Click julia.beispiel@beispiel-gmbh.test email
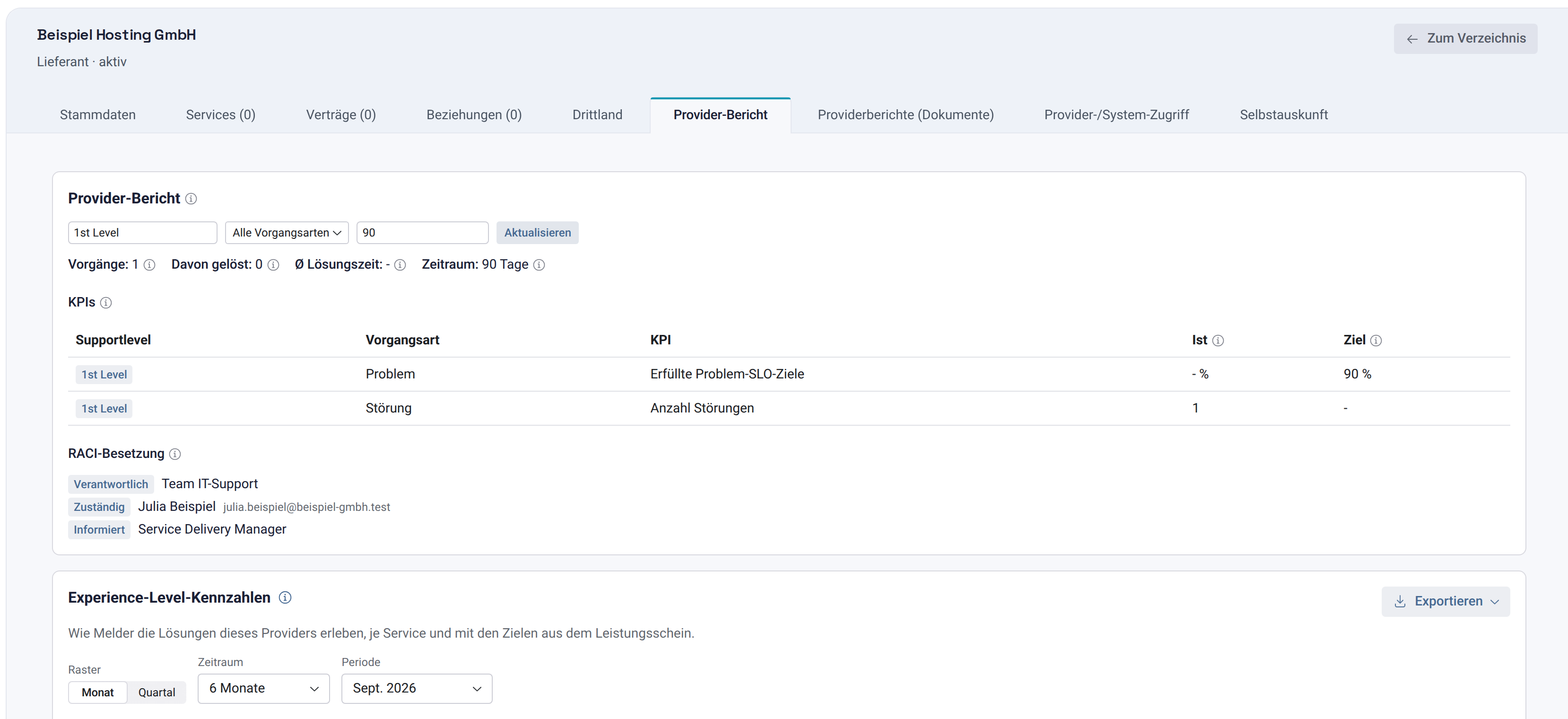The height and width of the screenshot is (719, 1568). [306, 507]
